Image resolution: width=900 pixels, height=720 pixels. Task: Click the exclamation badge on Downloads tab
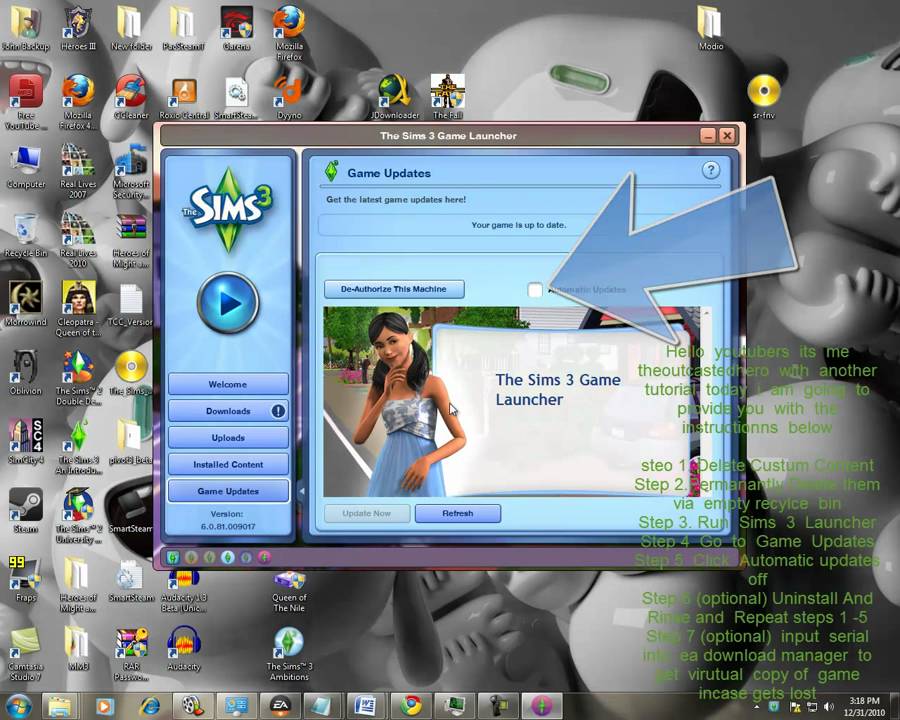click(x=278, y=411)
